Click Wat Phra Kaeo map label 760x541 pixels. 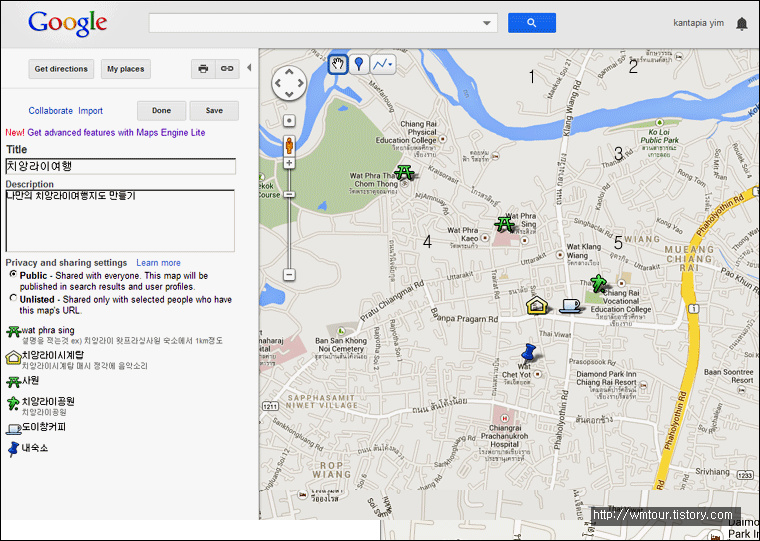point(462,234)
